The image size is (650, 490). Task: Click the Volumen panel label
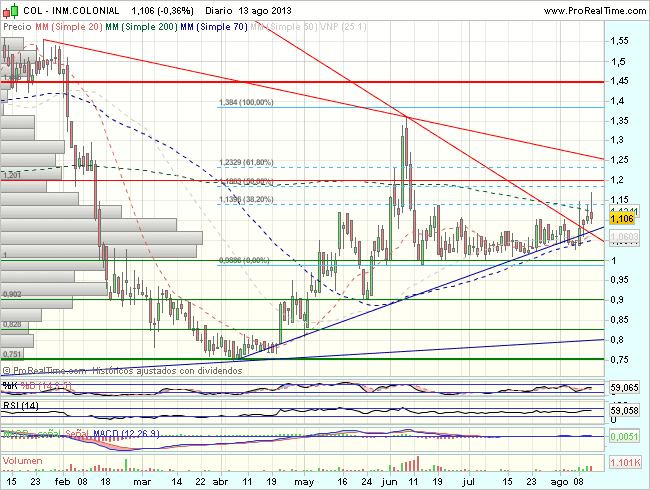tap(24, 461)
